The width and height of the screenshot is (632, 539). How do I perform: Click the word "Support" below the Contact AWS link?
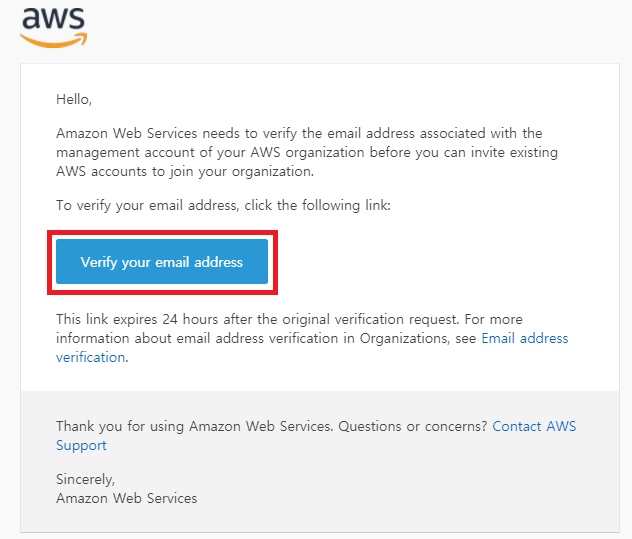pyautogui.click(x=81, y=445)
